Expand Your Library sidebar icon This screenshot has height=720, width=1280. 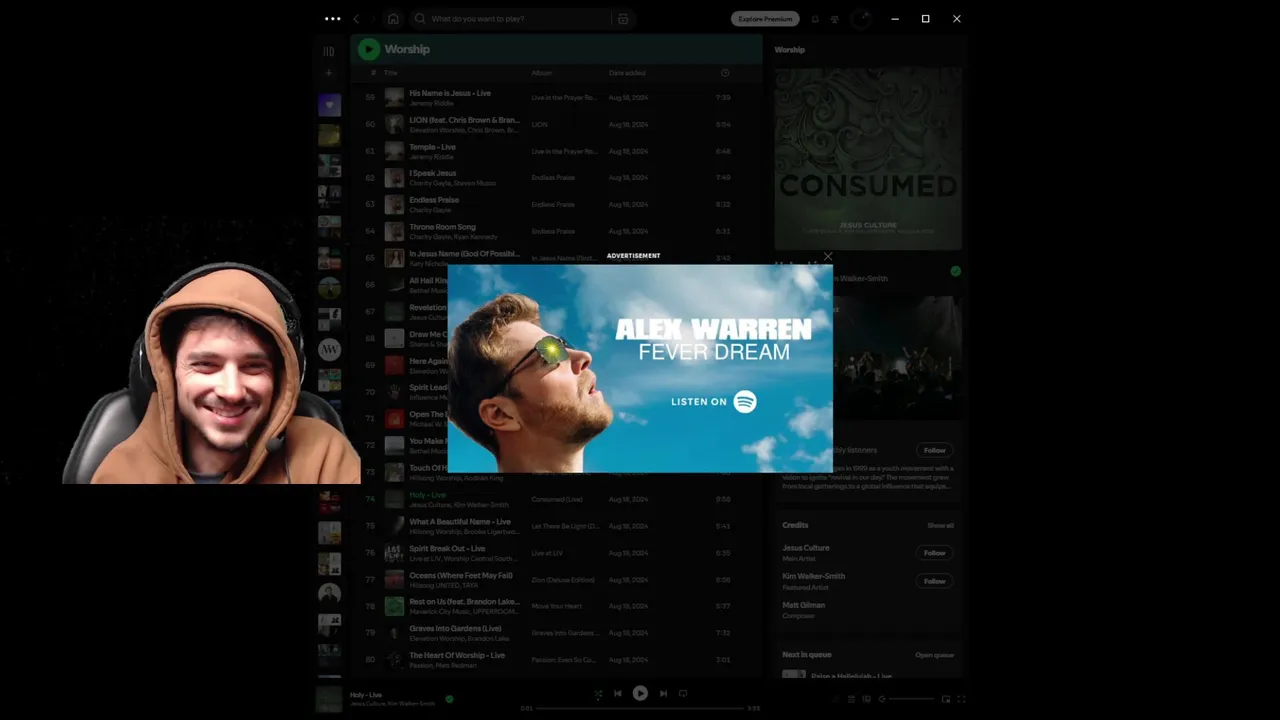point(329,50)
